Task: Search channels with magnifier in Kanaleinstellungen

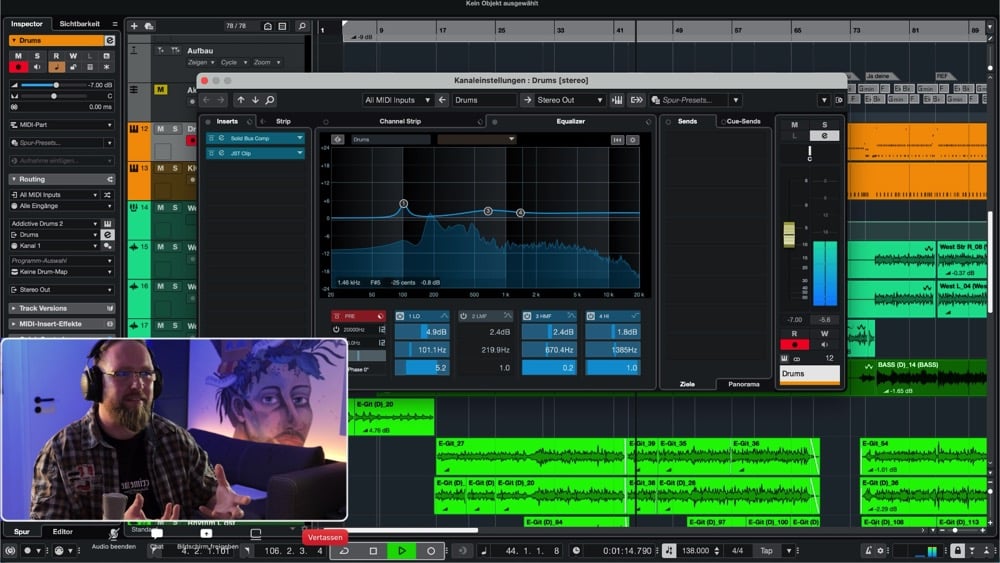Action: pos(270,100)
